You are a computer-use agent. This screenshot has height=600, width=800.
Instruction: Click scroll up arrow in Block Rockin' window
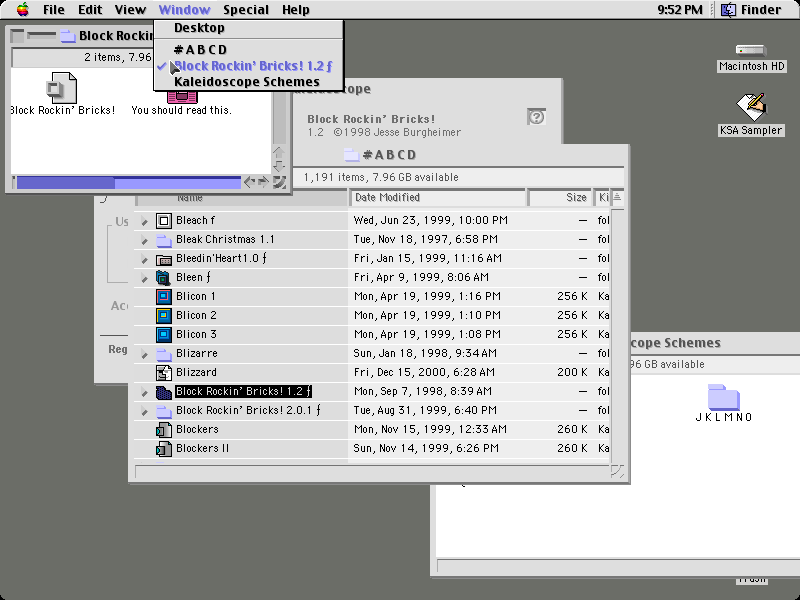tap(279, 152)
